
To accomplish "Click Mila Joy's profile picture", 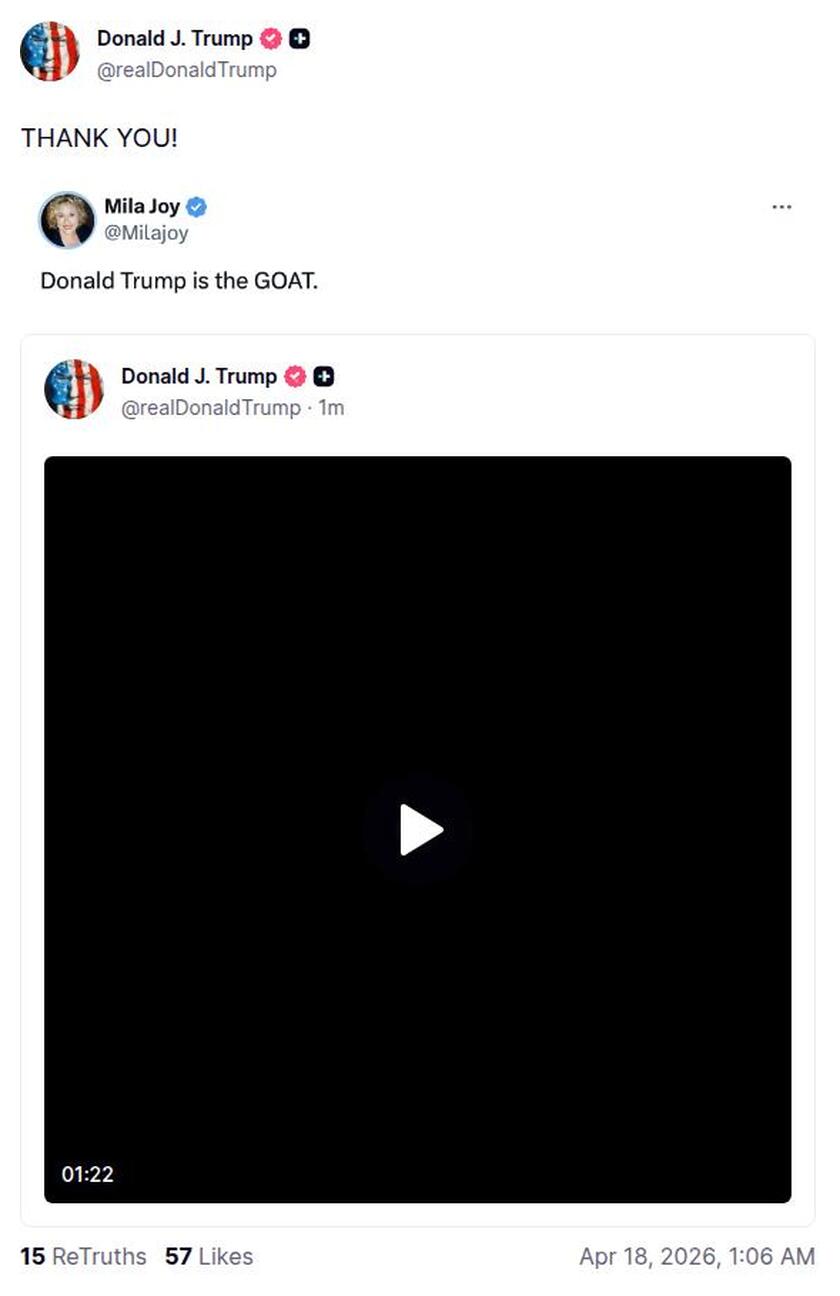I will pos(66,219).
